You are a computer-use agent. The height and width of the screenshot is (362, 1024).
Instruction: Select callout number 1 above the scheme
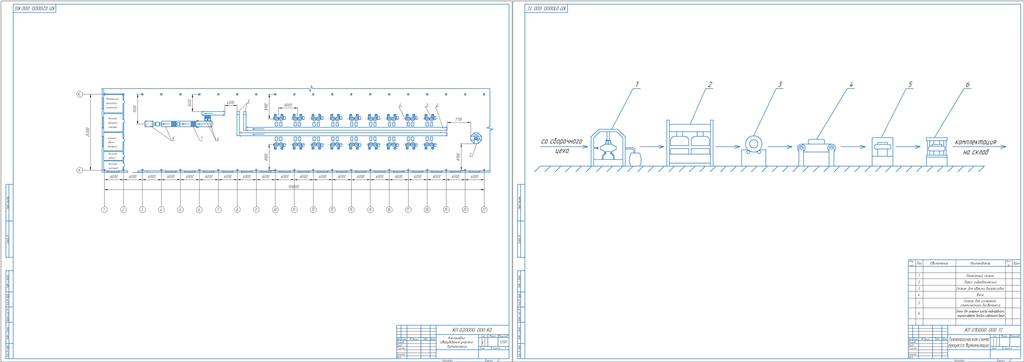pos(637,84)
